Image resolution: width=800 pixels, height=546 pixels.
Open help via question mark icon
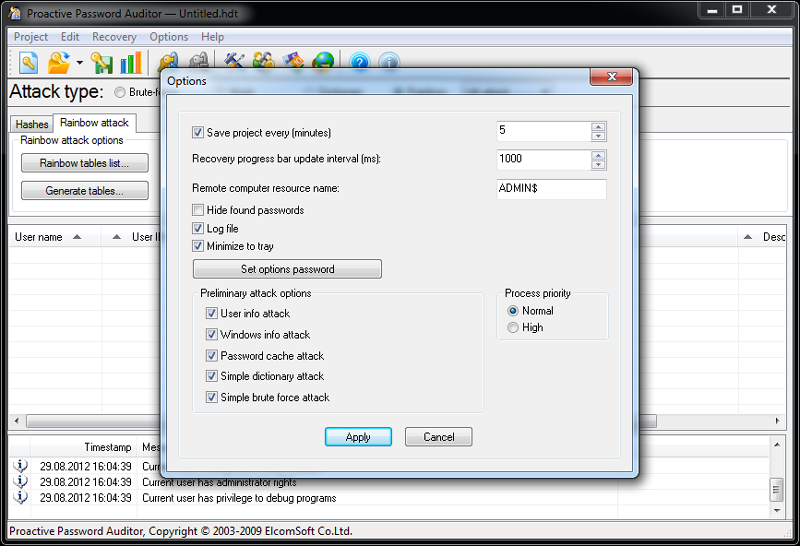coord(360,63)
